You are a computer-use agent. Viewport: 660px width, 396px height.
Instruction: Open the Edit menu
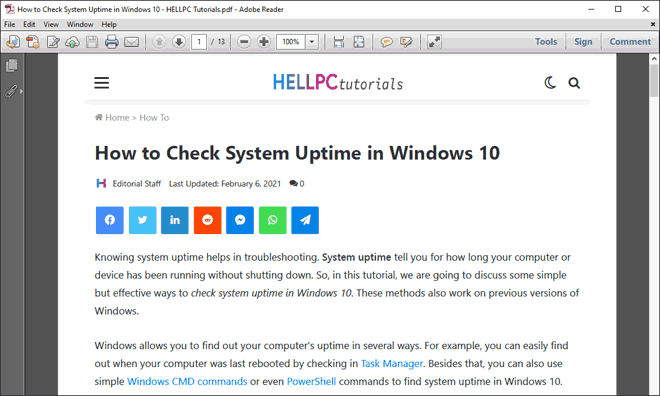[x=29, y=24]
